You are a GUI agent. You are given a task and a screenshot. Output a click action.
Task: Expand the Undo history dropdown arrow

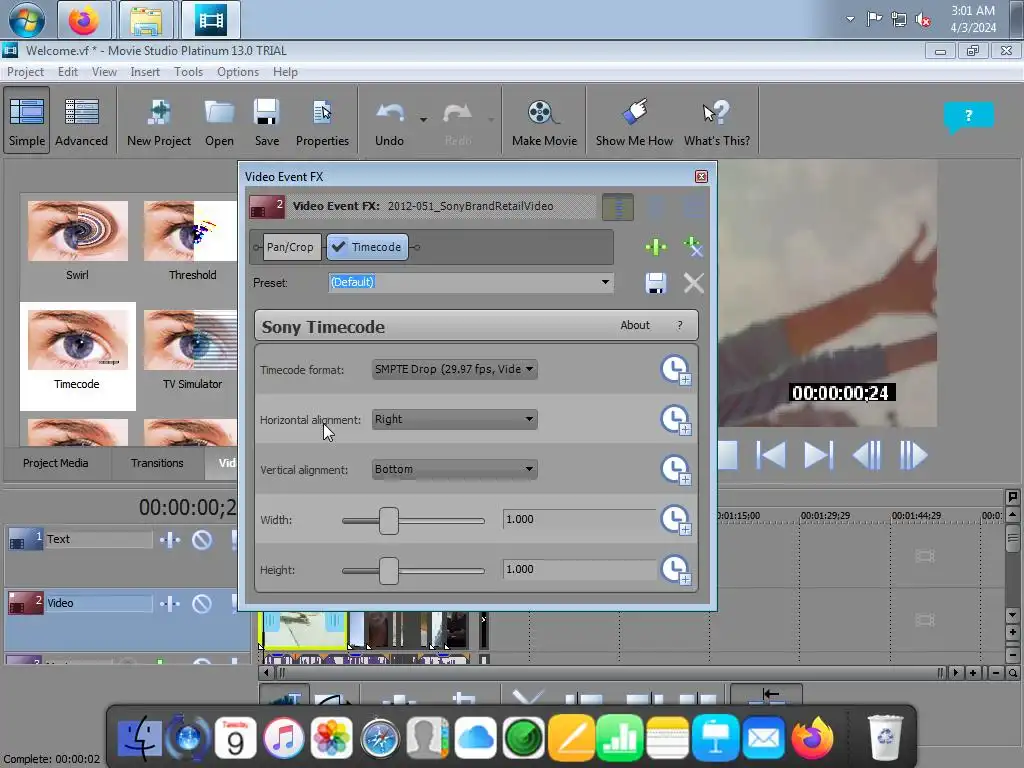[x=423, y=120]
